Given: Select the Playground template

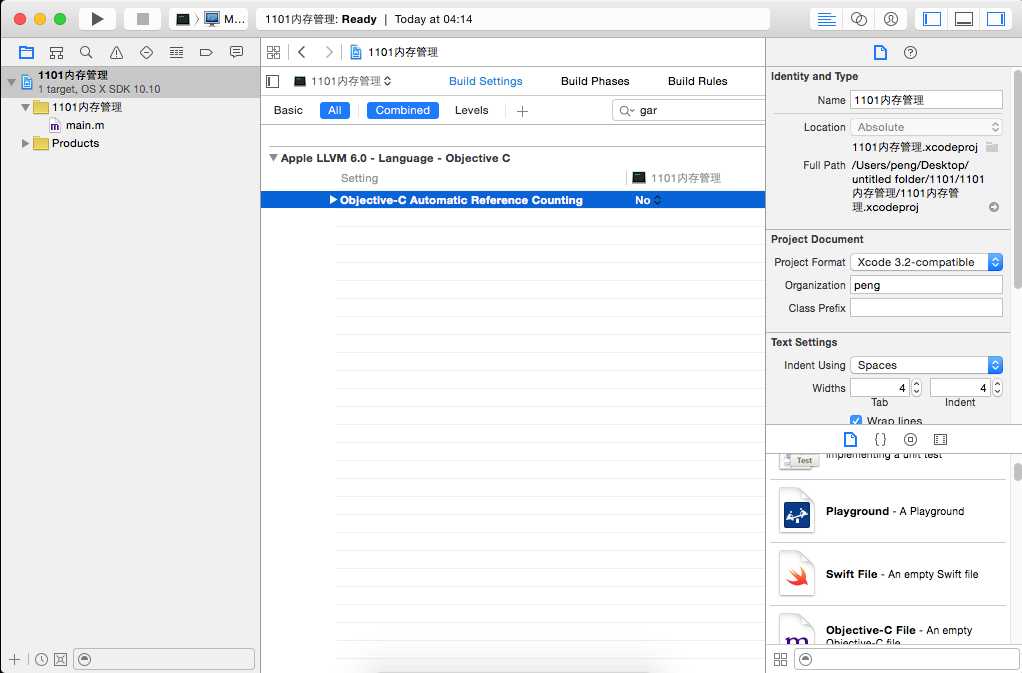Looking at the screenshot, I should [889, 511].
